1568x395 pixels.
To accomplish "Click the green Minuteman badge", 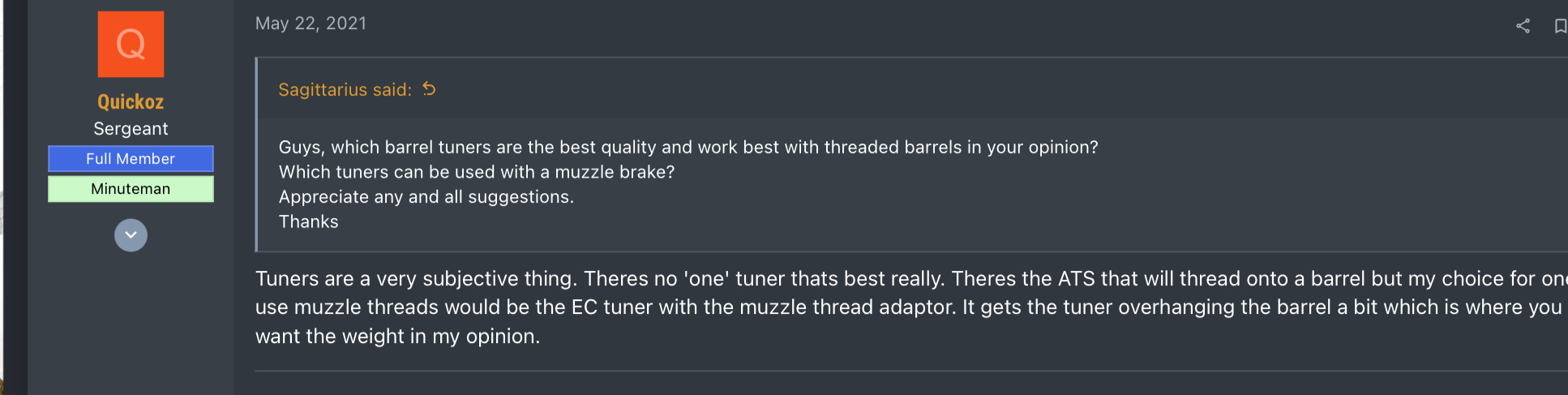I will point(131,189).
